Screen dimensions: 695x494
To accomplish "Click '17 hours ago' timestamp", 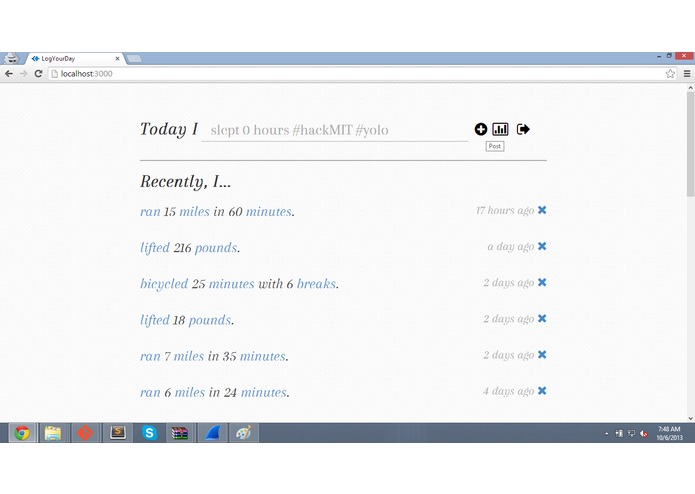I will (x=505, y=210).
